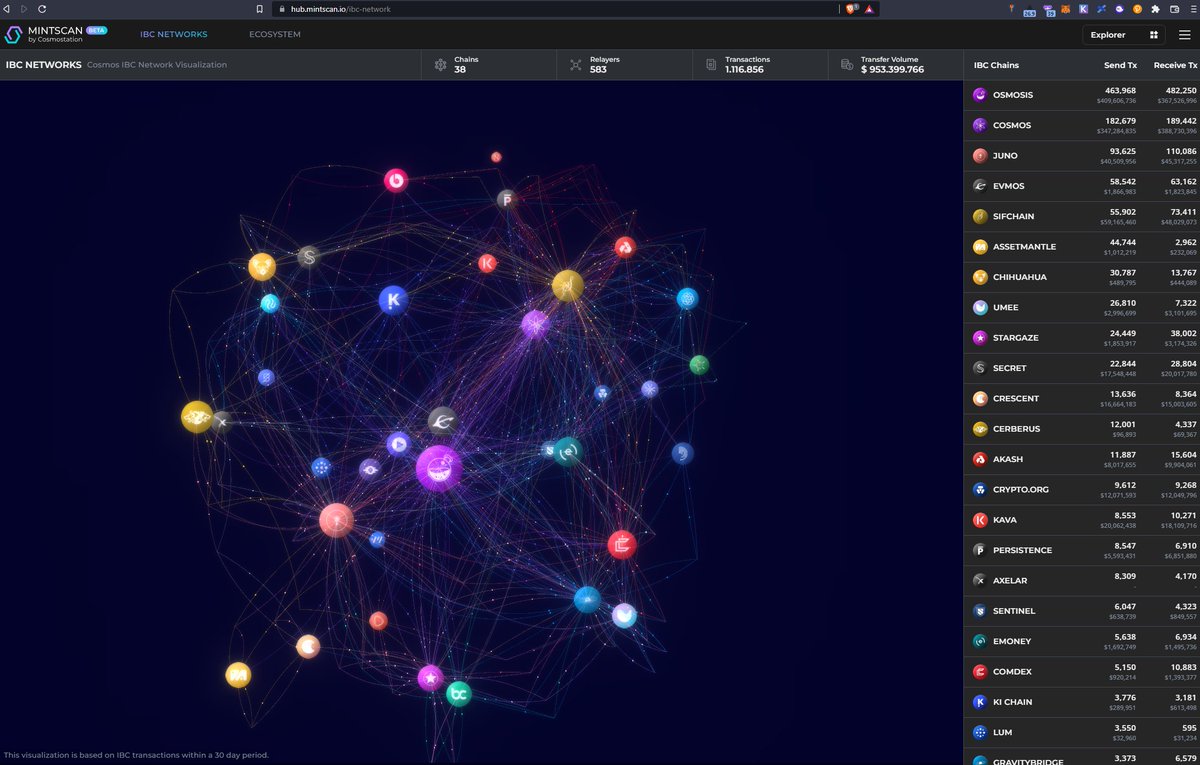The width and height of the screenshot is (1200, 765).
Task: Click the STARGAZE chain icon in the list
Action: [980, 338]
